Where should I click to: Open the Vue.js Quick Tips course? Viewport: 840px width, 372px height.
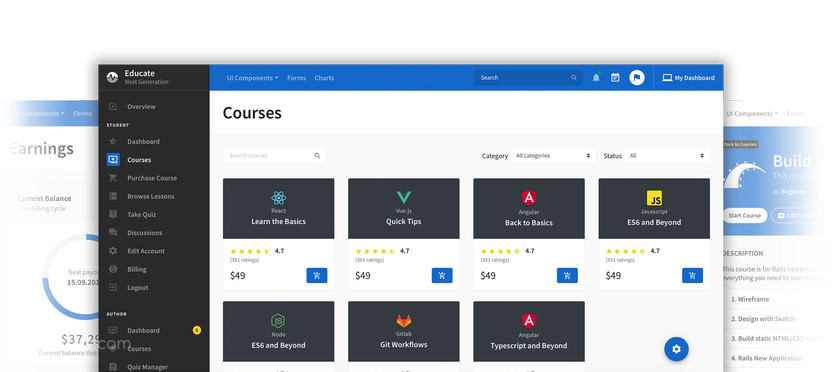tap(403, 209)
